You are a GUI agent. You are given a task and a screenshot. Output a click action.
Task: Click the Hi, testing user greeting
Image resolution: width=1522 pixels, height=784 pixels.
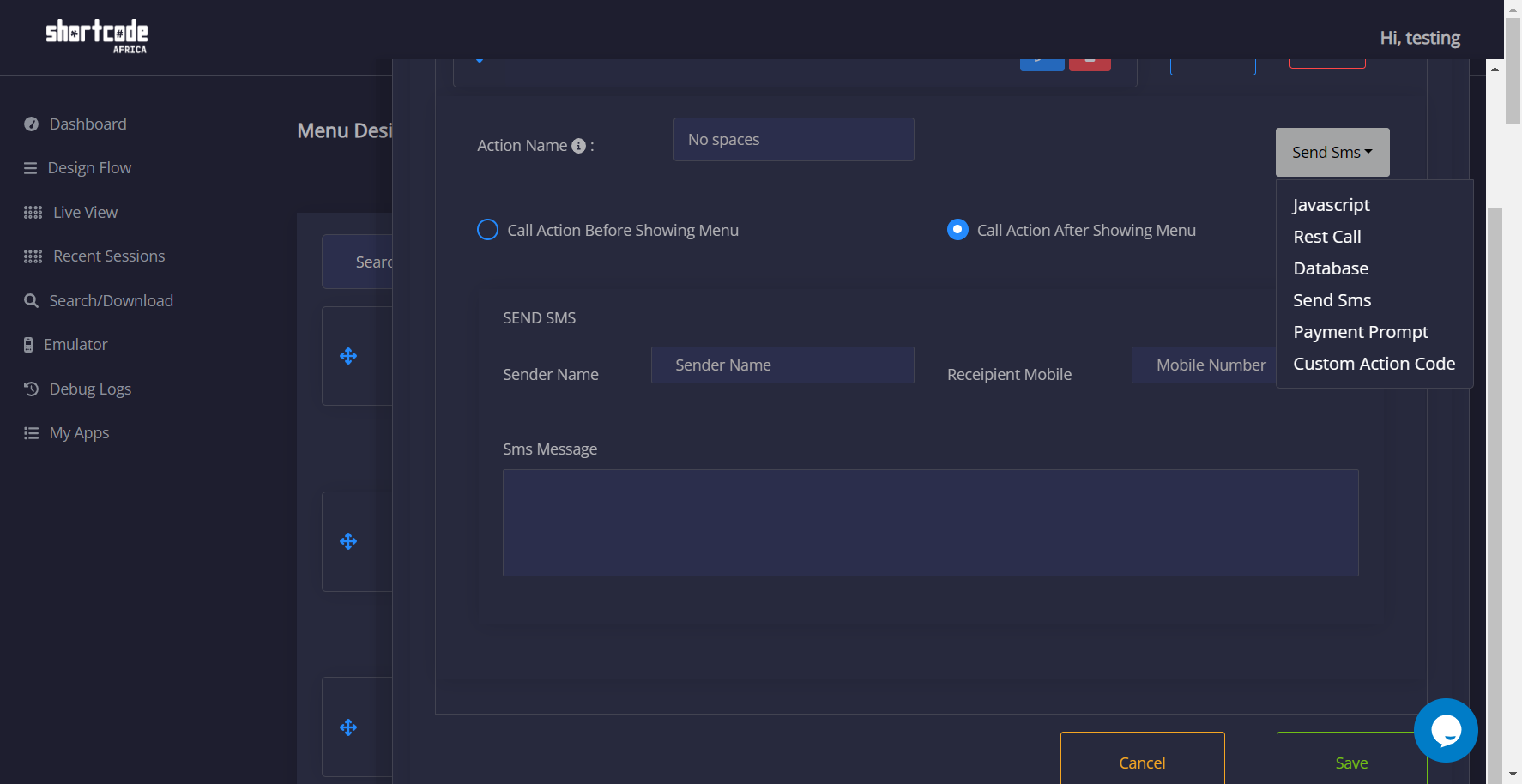tap(1420, 38)
